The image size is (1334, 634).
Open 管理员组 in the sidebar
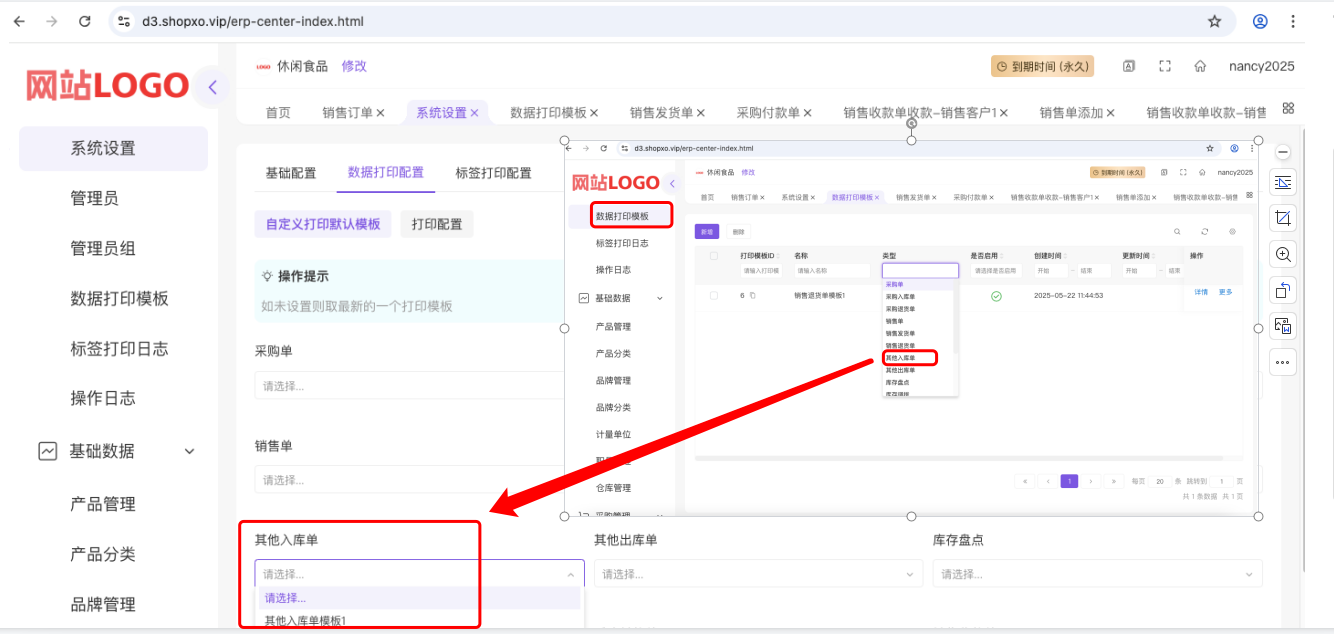pyautogui.click(x=103, y=248)
